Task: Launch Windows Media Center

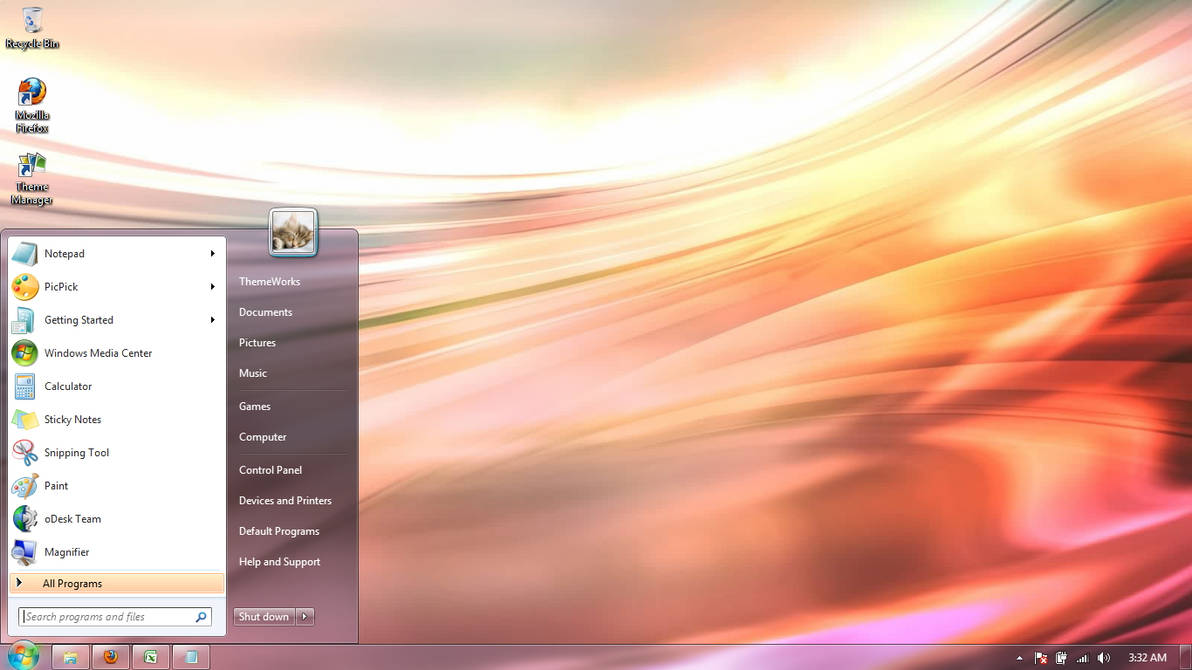Action: click(97, 353)
